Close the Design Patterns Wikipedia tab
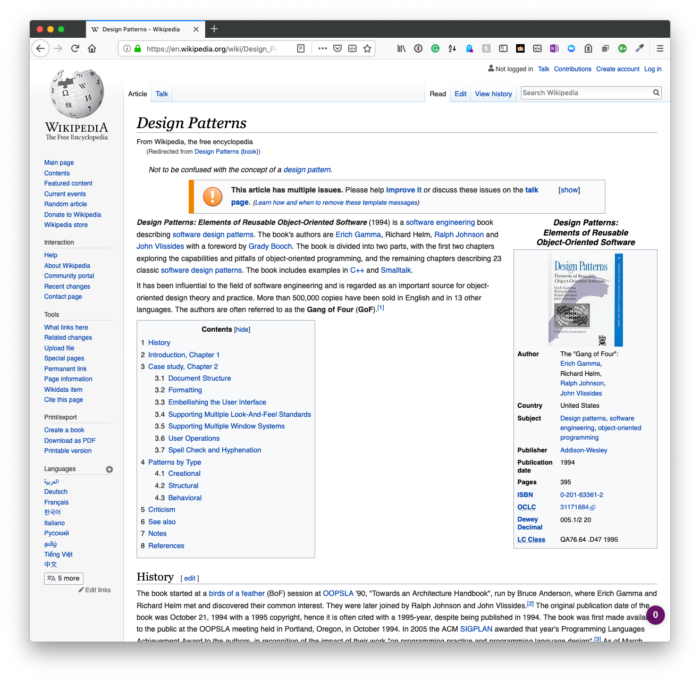This screenshot has width=700, height=681. click(x=196, y=29)
